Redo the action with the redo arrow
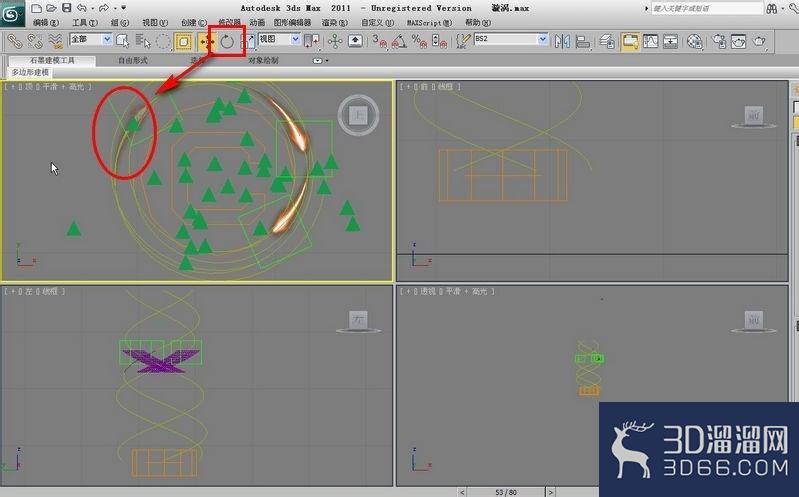Viewport: 799px width, 497px height. (104, 8)
